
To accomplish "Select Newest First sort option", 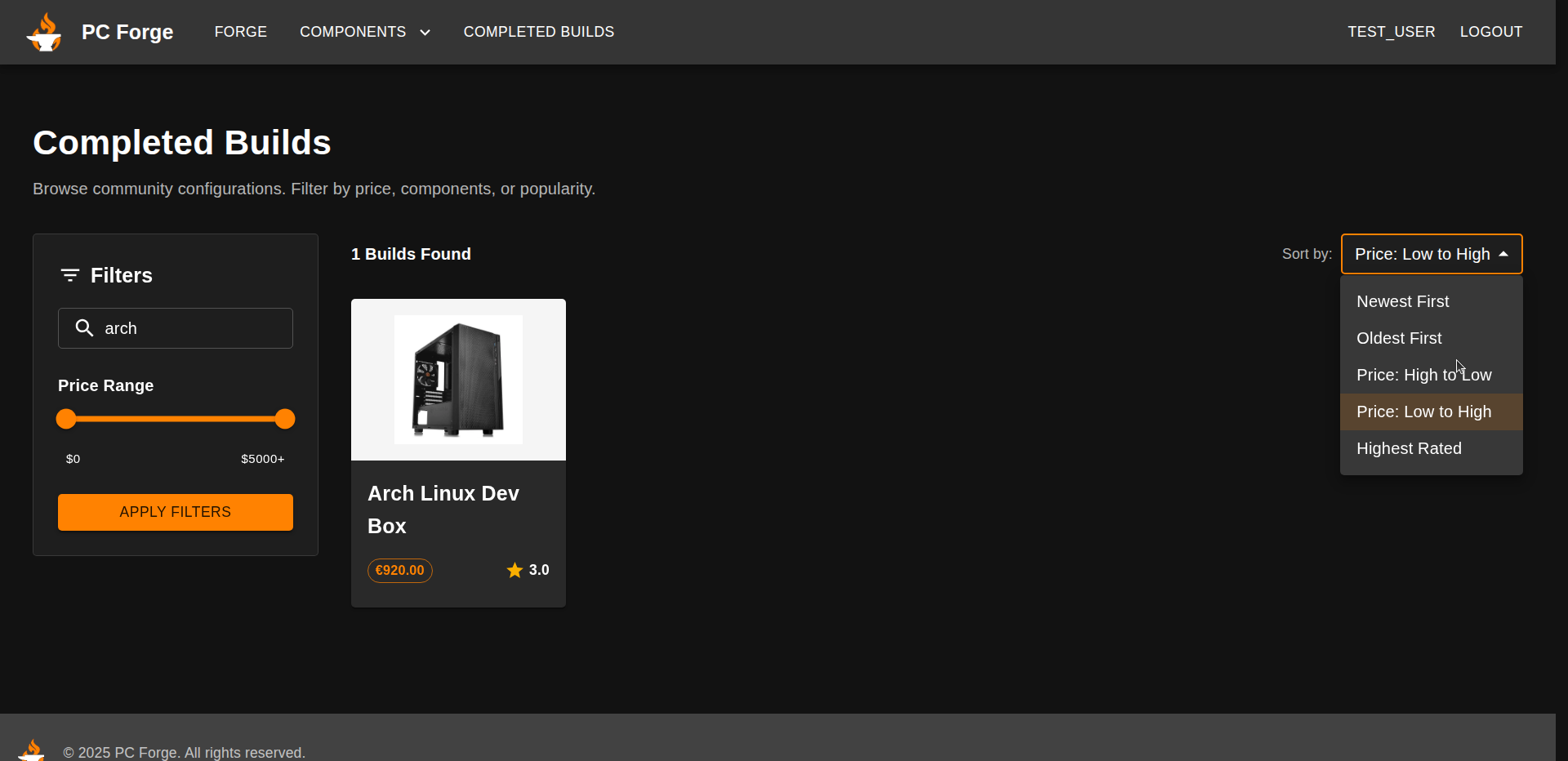I will coord(1402,301).
